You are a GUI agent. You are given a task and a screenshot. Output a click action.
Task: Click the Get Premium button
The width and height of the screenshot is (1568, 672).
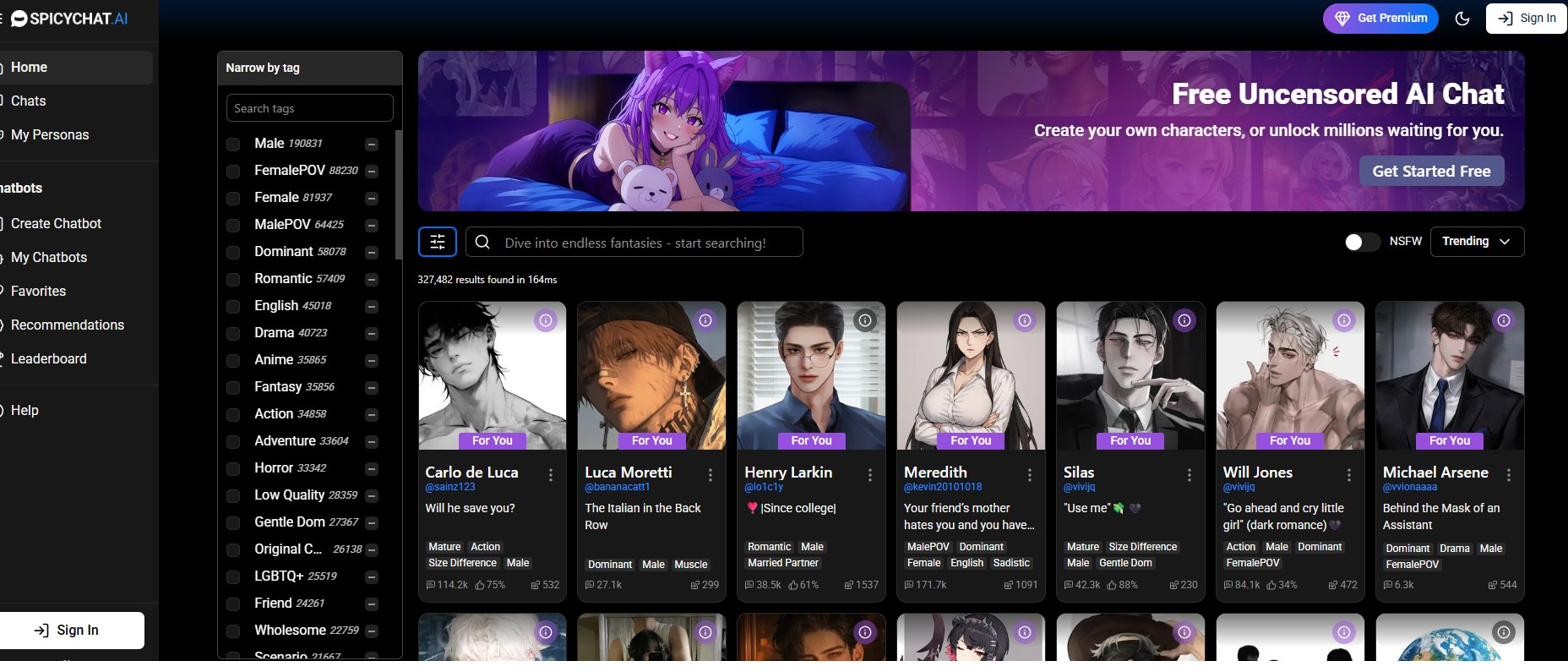1381,18
